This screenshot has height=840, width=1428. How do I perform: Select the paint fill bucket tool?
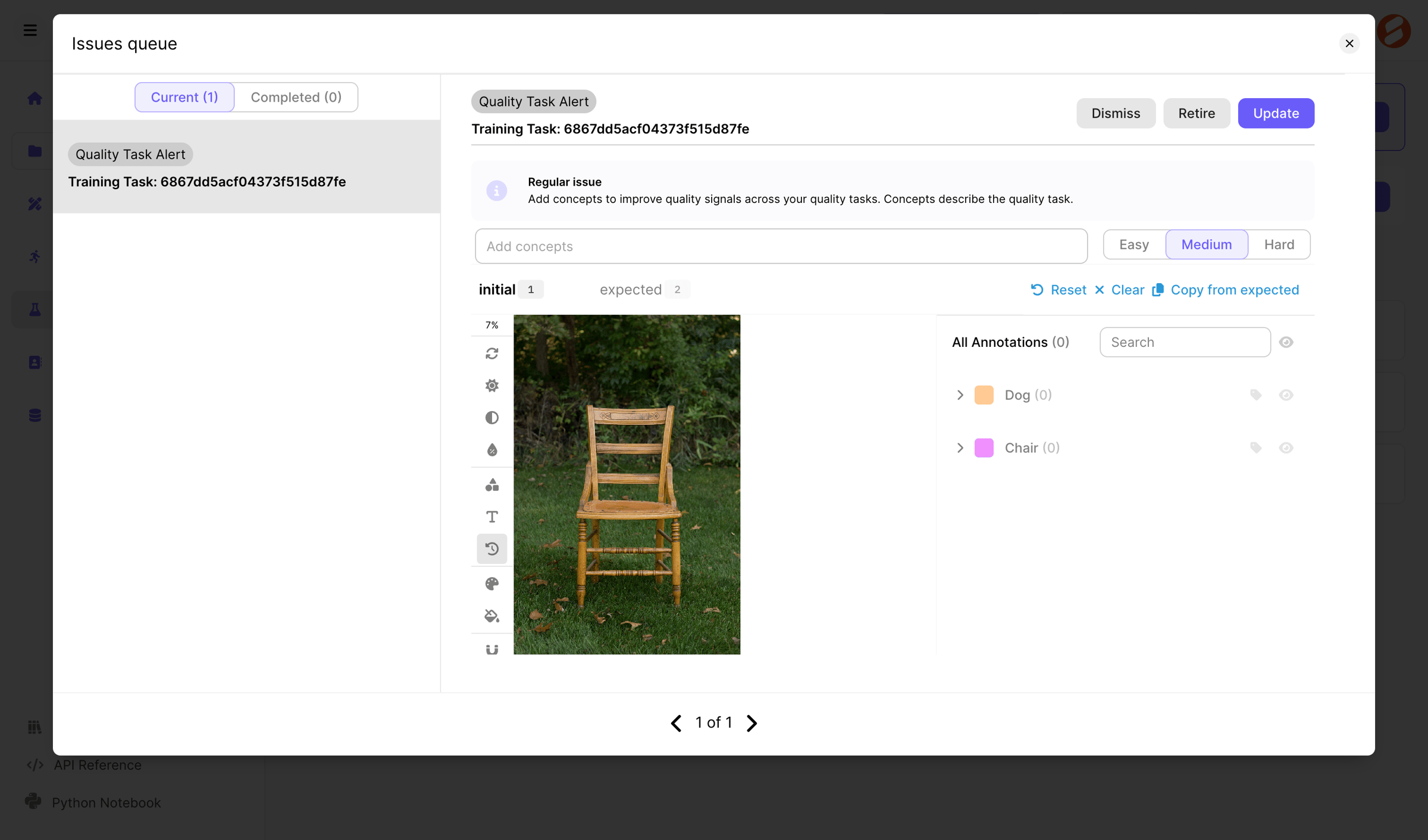point(491,616)
